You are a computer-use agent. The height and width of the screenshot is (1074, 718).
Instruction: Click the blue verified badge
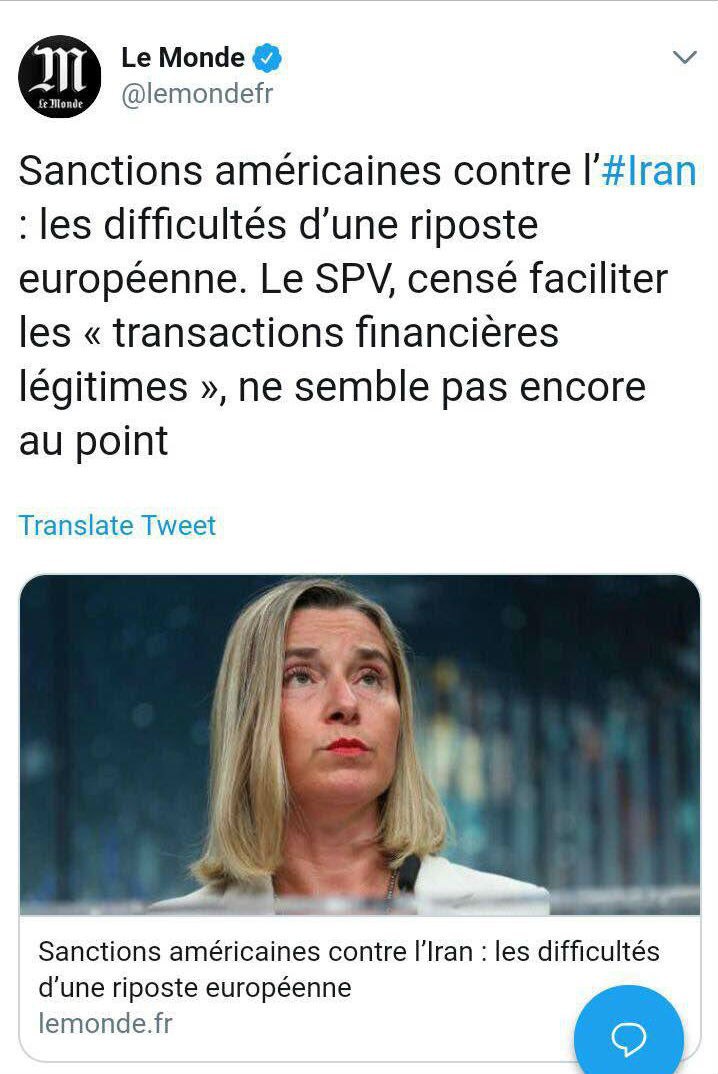point(267,58)
